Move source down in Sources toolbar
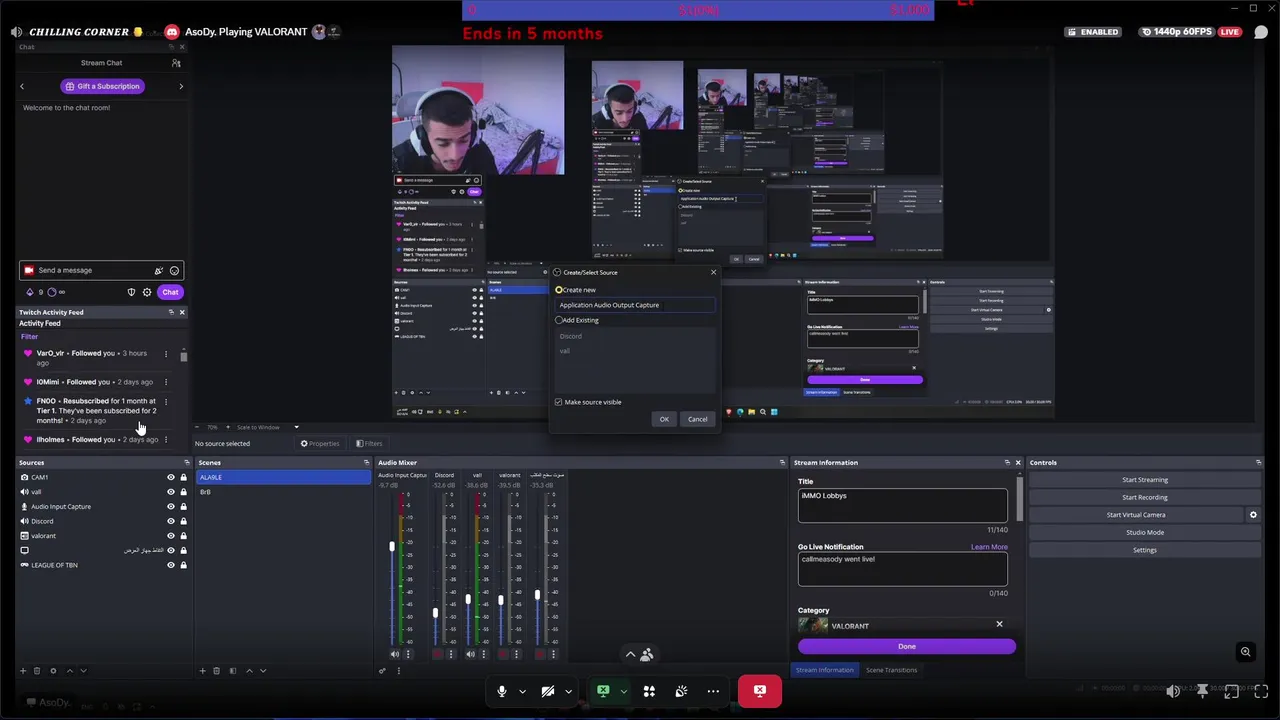 (83, 671)
